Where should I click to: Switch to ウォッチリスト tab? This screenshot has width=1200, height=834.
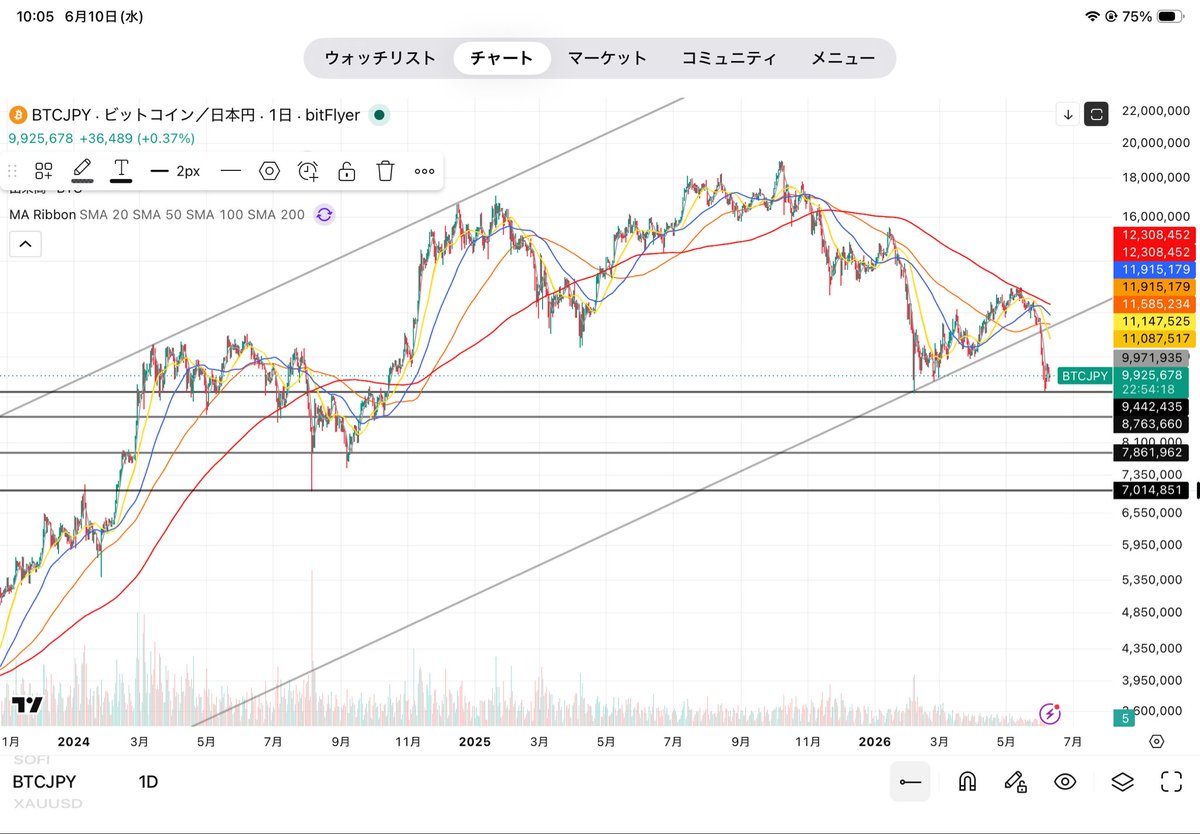pos(380,58)
